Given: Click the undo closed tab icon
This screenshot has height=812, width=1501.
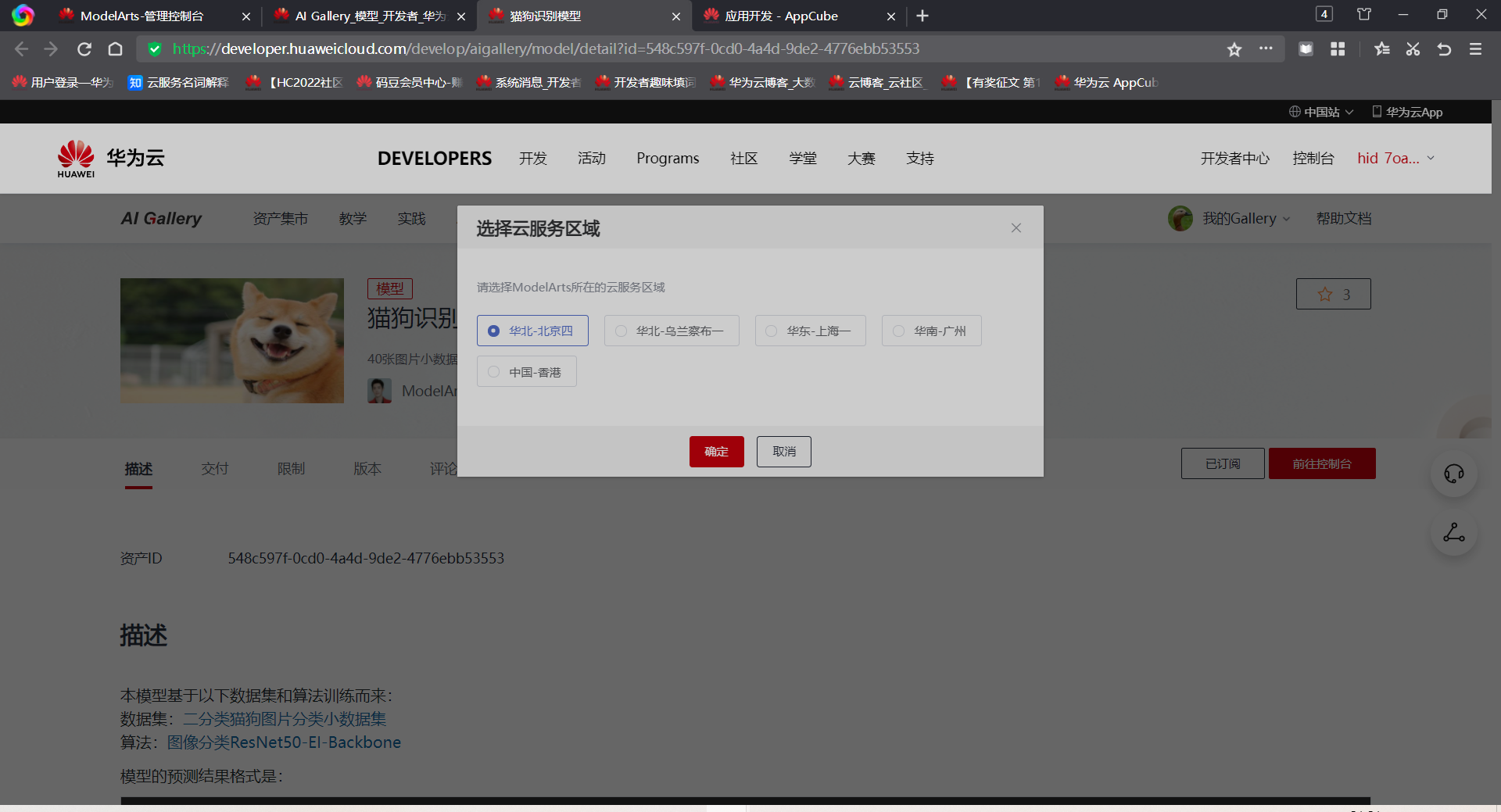Looking at the screenshot, I should [1444, 49].
